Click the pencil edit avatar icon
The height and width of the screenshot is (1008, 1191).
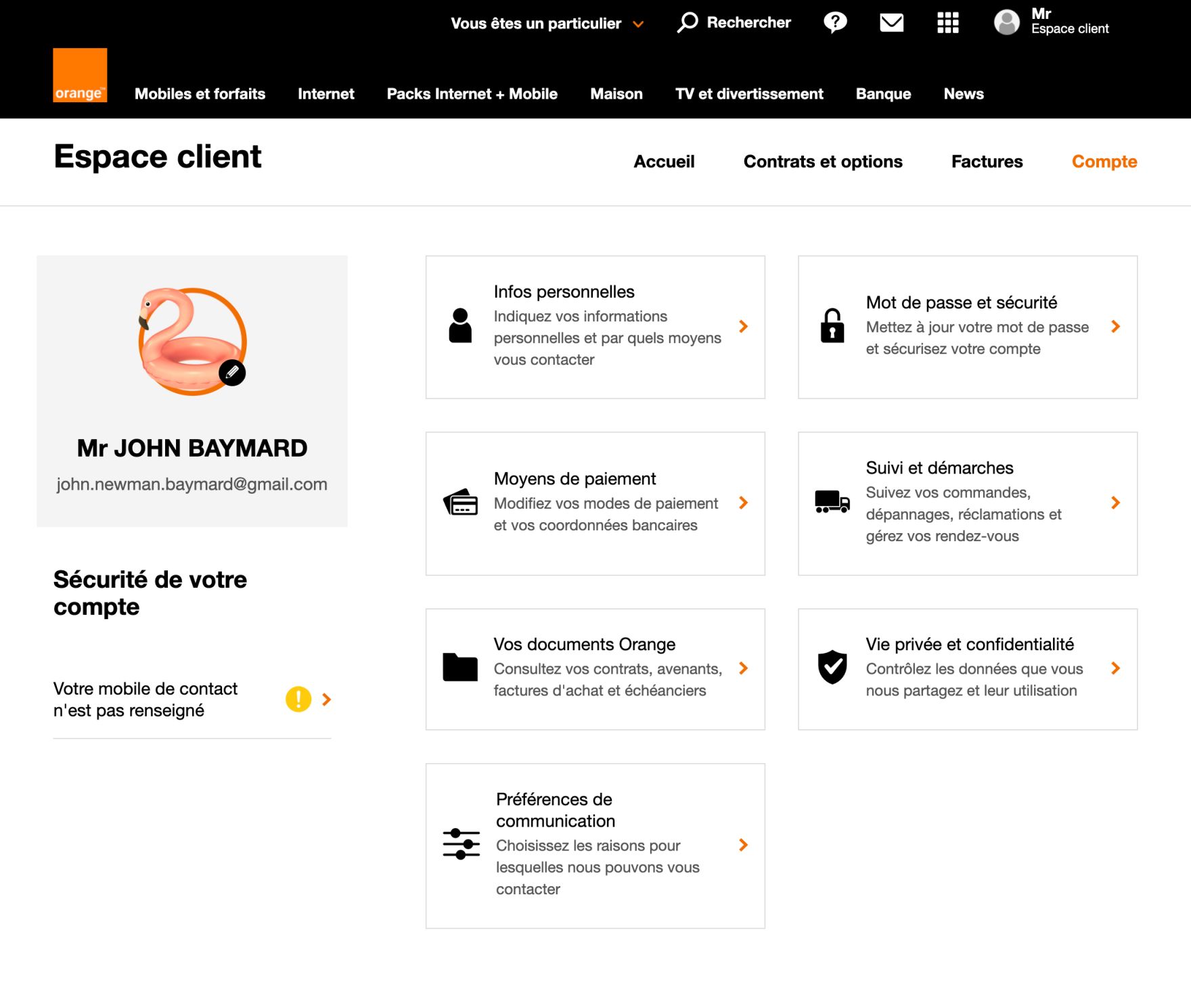pyautogui.click(x=232, y=372)
